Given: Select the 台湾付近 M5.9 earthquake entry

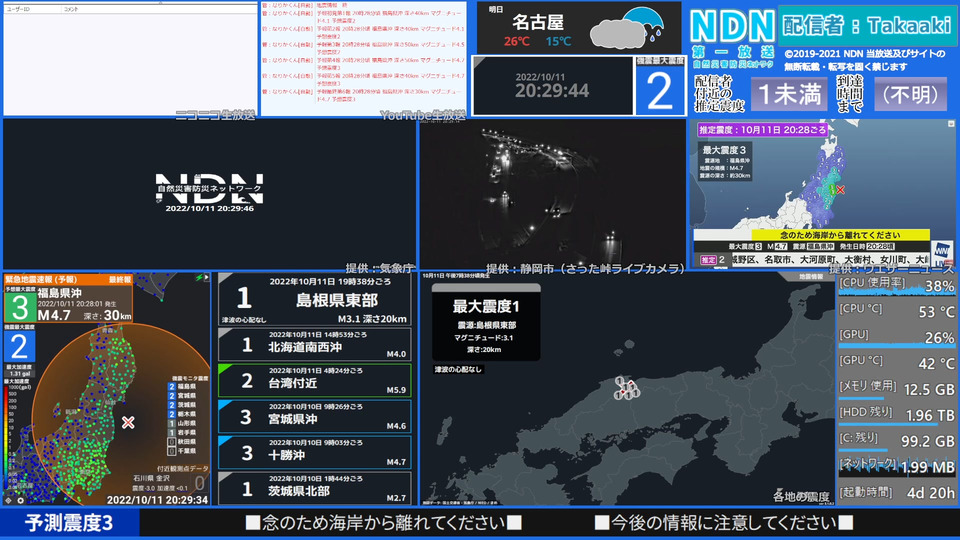Looking at the screenshot, I should coord(315,381).
